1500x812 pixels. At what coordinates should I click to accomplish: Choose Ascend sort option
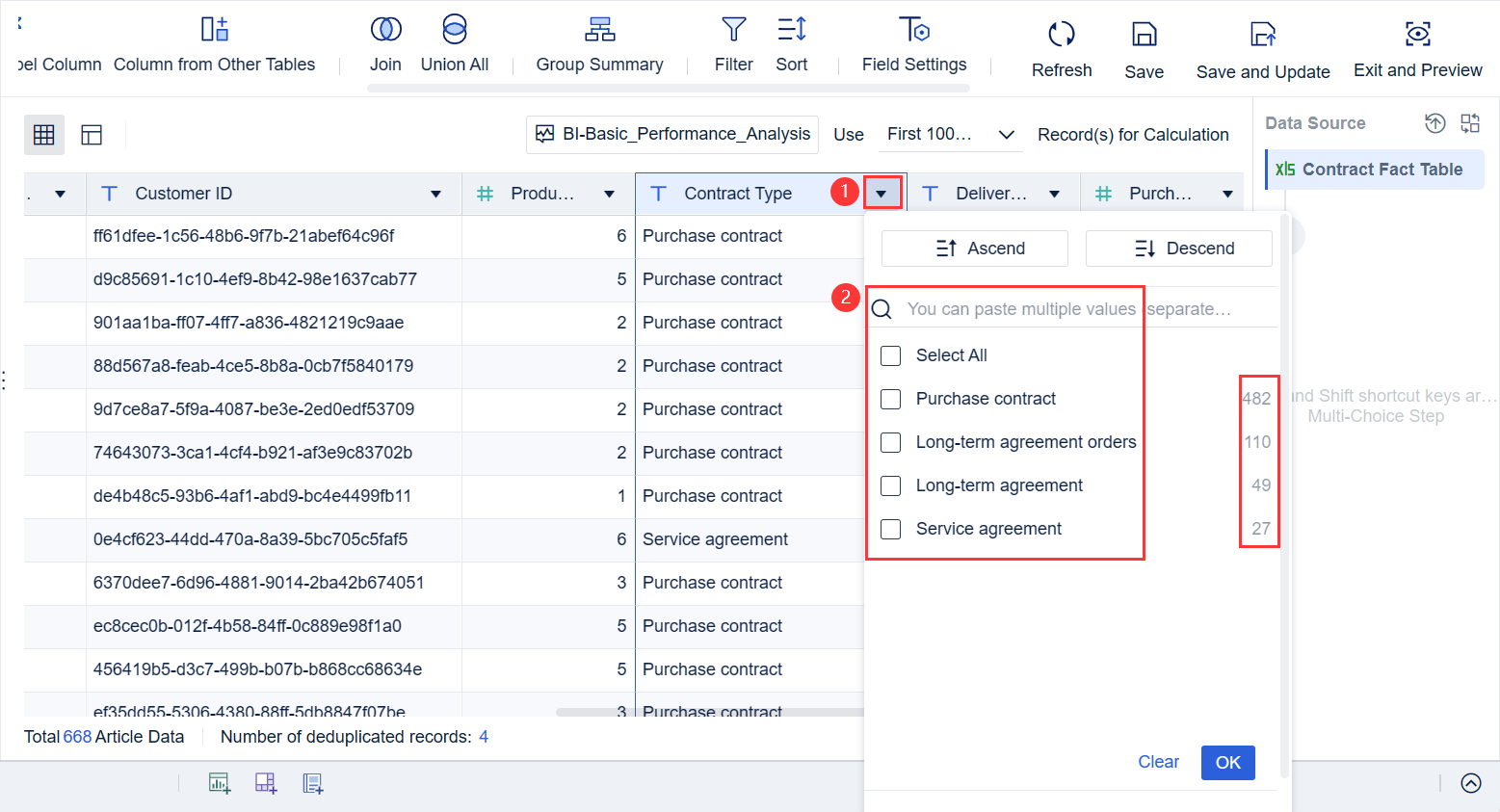click(x=974, y=249)
